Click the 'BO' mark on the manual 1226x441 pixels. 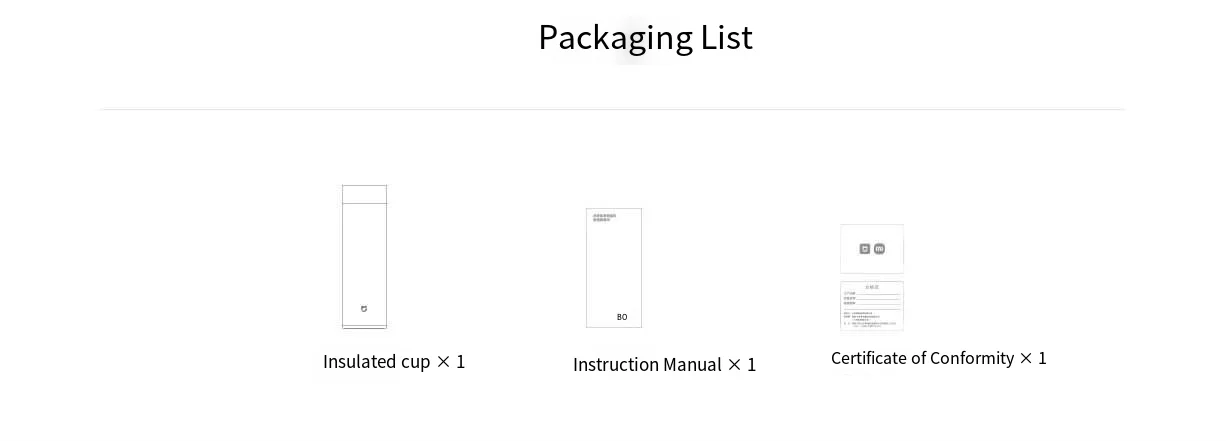click(x=622, y=317)
